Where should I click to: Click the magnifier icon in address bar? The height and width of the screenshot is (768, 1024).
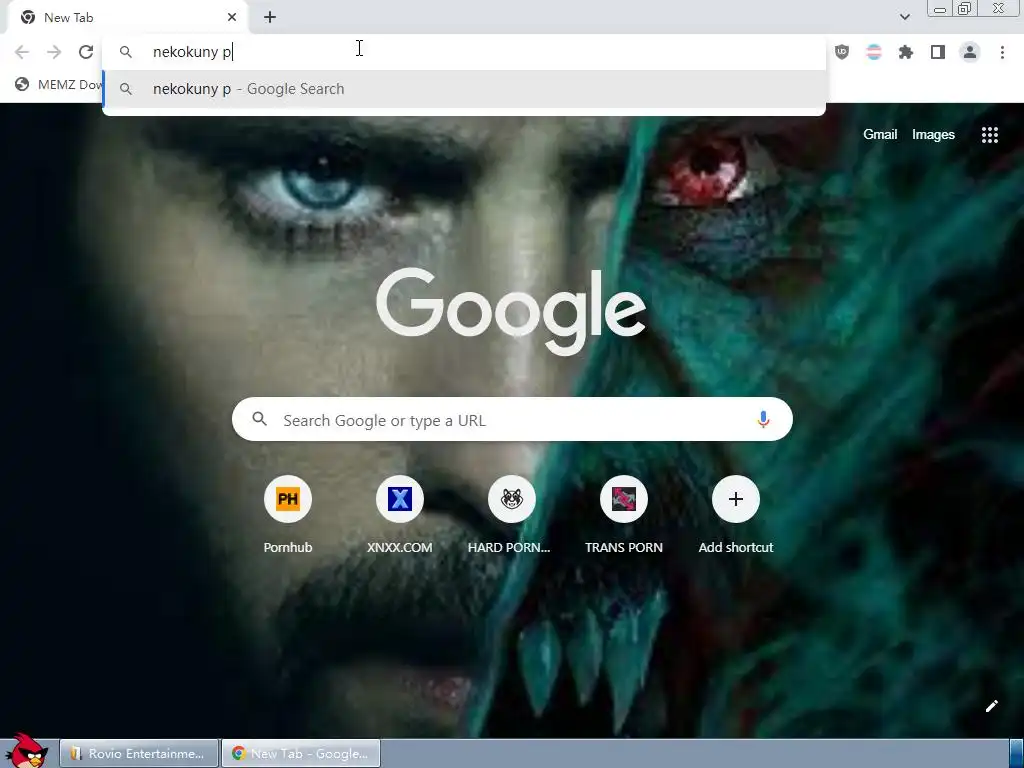pos(126,52)
